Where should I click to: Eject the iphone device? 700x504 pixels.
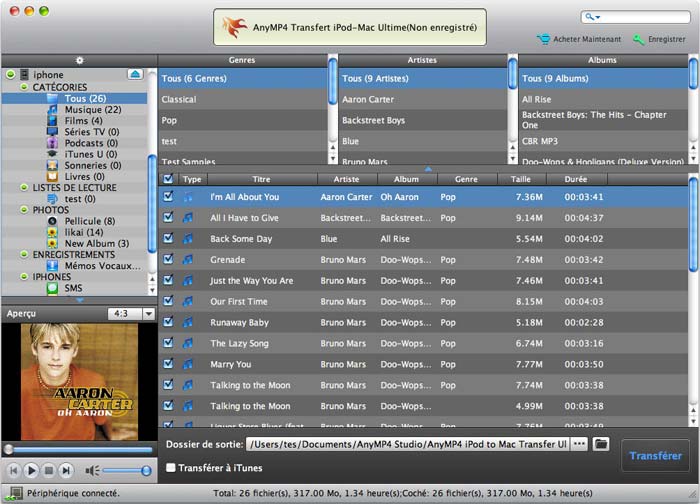pos(135,74)
